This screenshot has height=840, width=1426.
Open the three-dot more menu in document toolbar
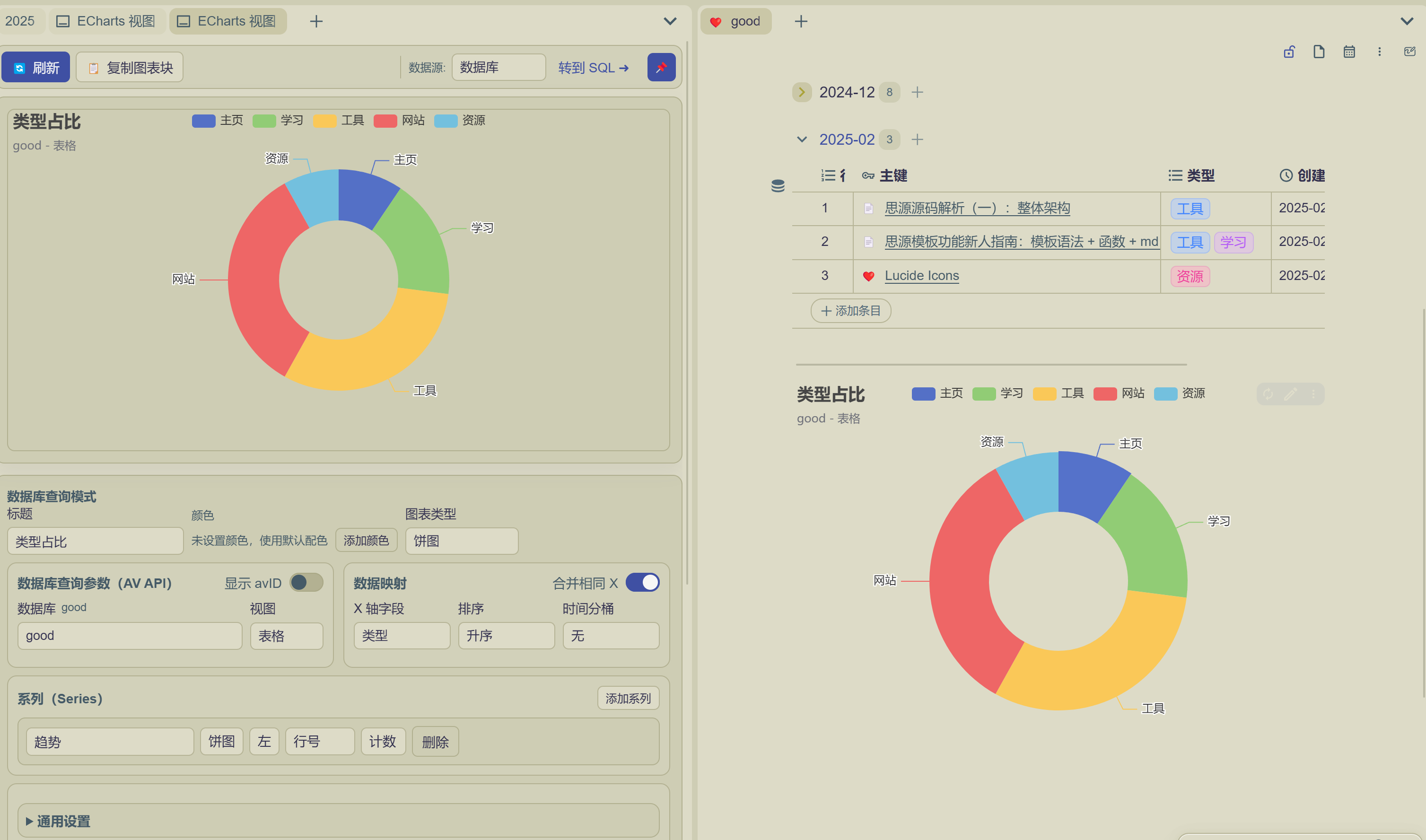click(1379, 52)
